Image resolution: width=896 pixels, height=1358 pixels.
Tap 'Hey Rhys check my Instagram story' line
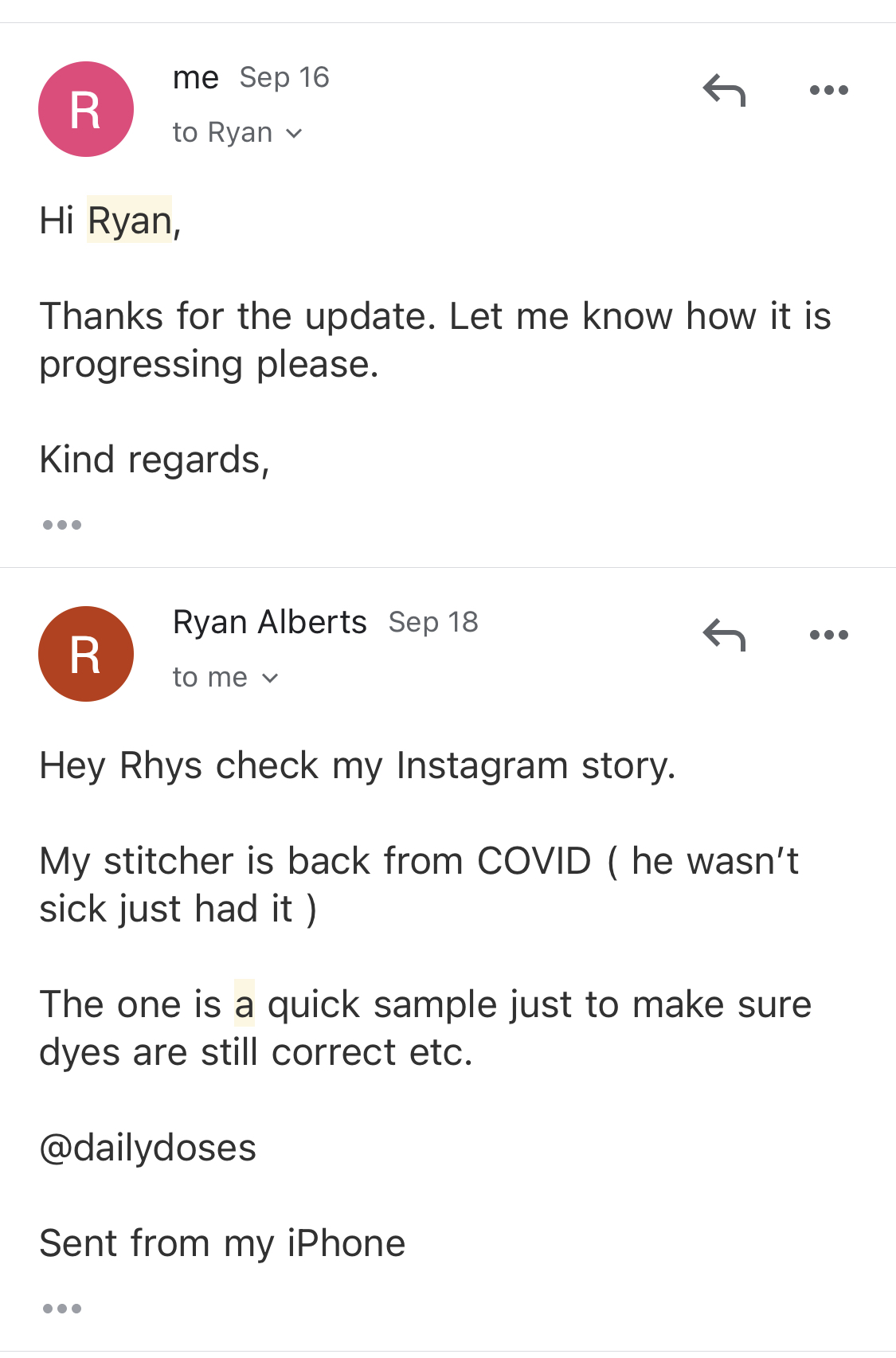point(358,765)
